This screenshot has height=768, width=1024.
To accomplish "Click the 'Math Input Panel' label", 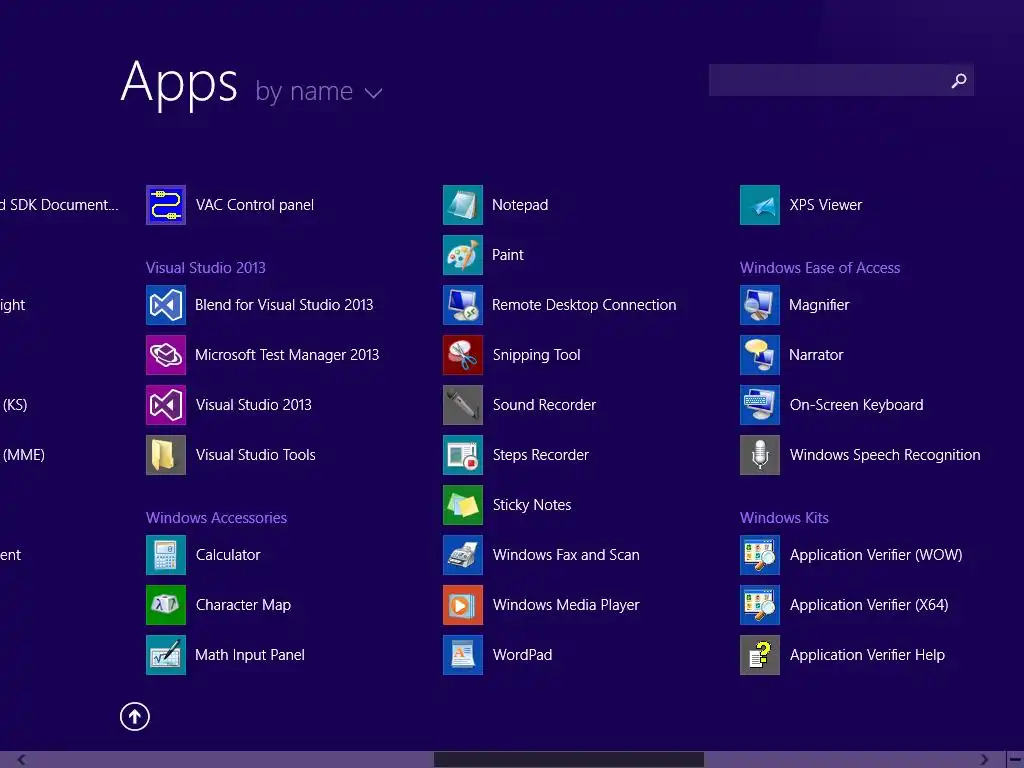I will [249, 655].
